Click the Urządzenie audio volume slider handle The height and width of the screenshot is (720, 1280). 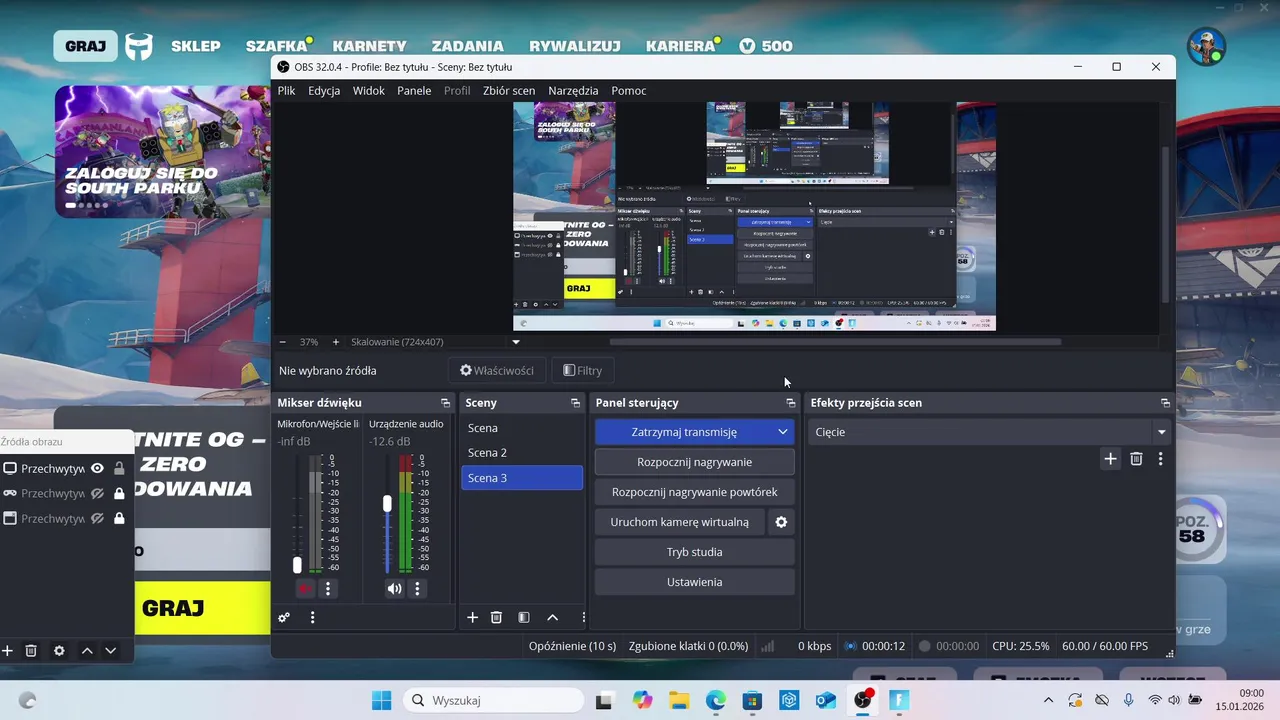tap(387, 504)
